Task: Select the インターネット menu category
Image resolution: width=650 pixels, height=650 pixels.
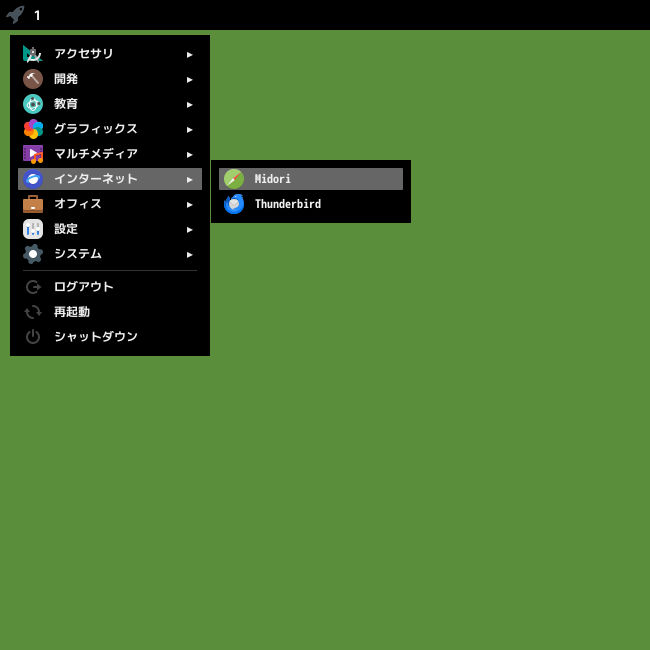Action: [x=110, y=179]
